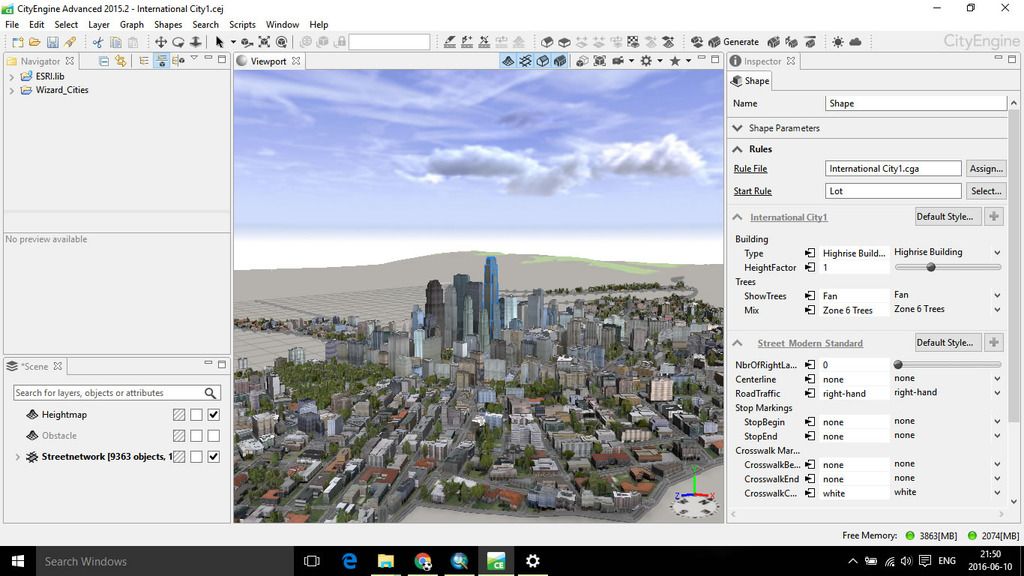Screen dimensions: 1024x576
Task: Select the arrow selection tool
Action: click(219, 42)
